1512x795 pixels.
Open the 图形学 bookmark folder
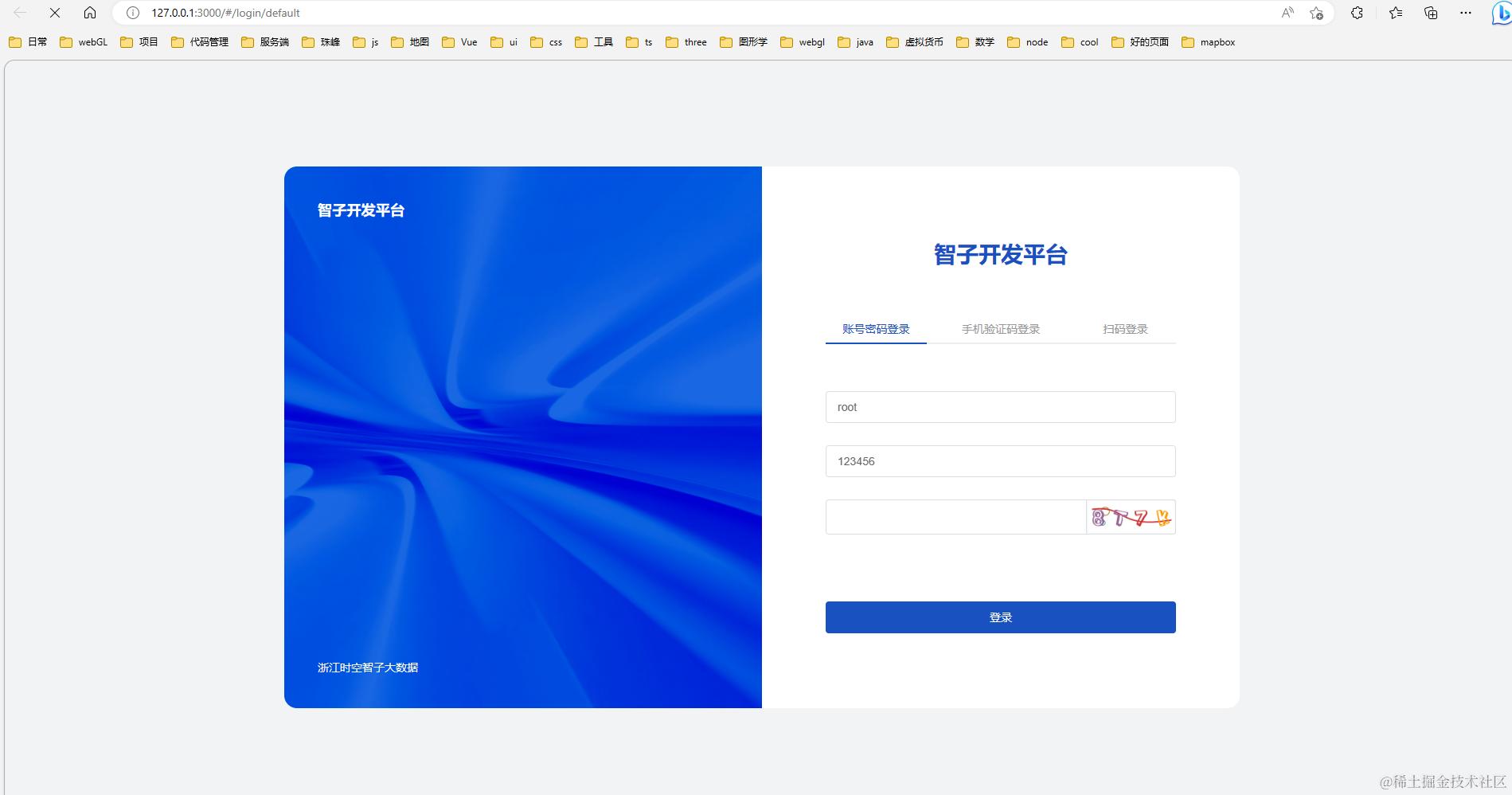(x=744, y=42)
